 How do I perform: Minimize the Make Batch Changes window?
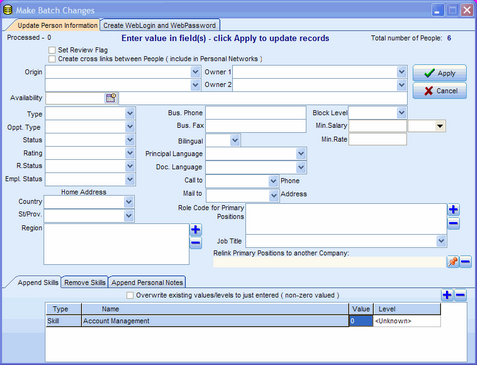click(x=437, y=10)
